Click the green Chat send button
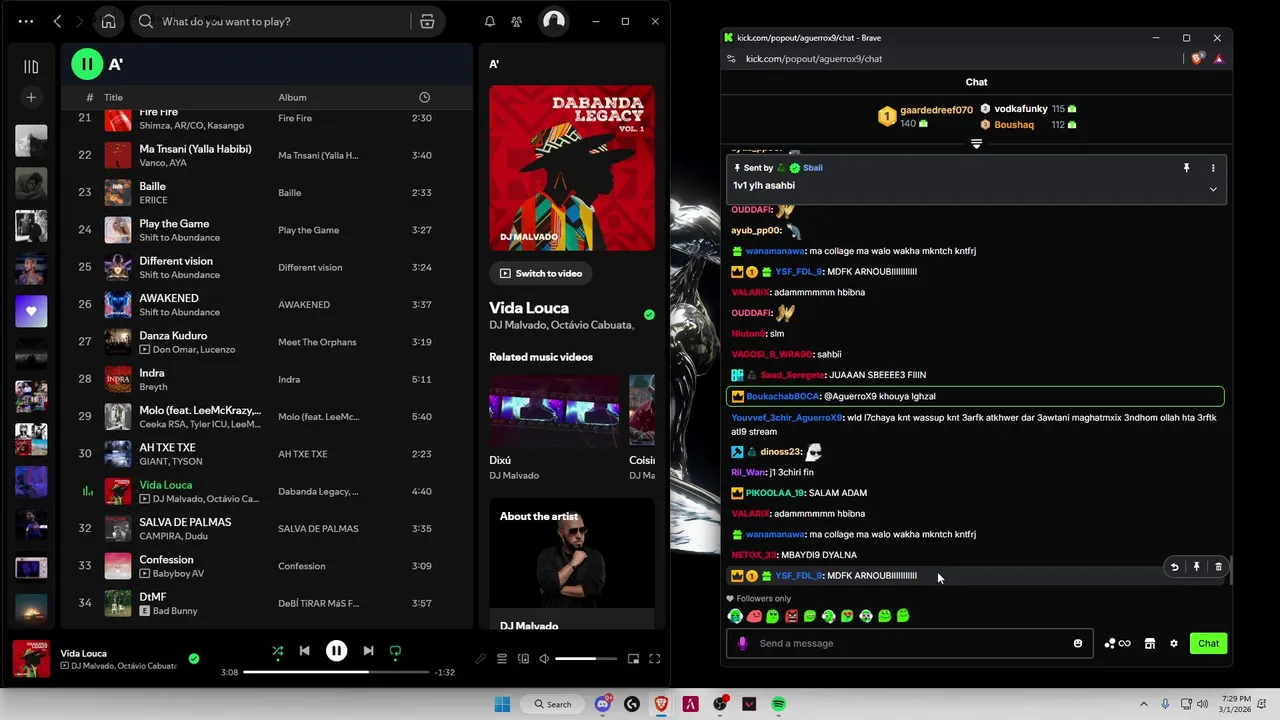The image size is (1280, 720). [1208, 643]
